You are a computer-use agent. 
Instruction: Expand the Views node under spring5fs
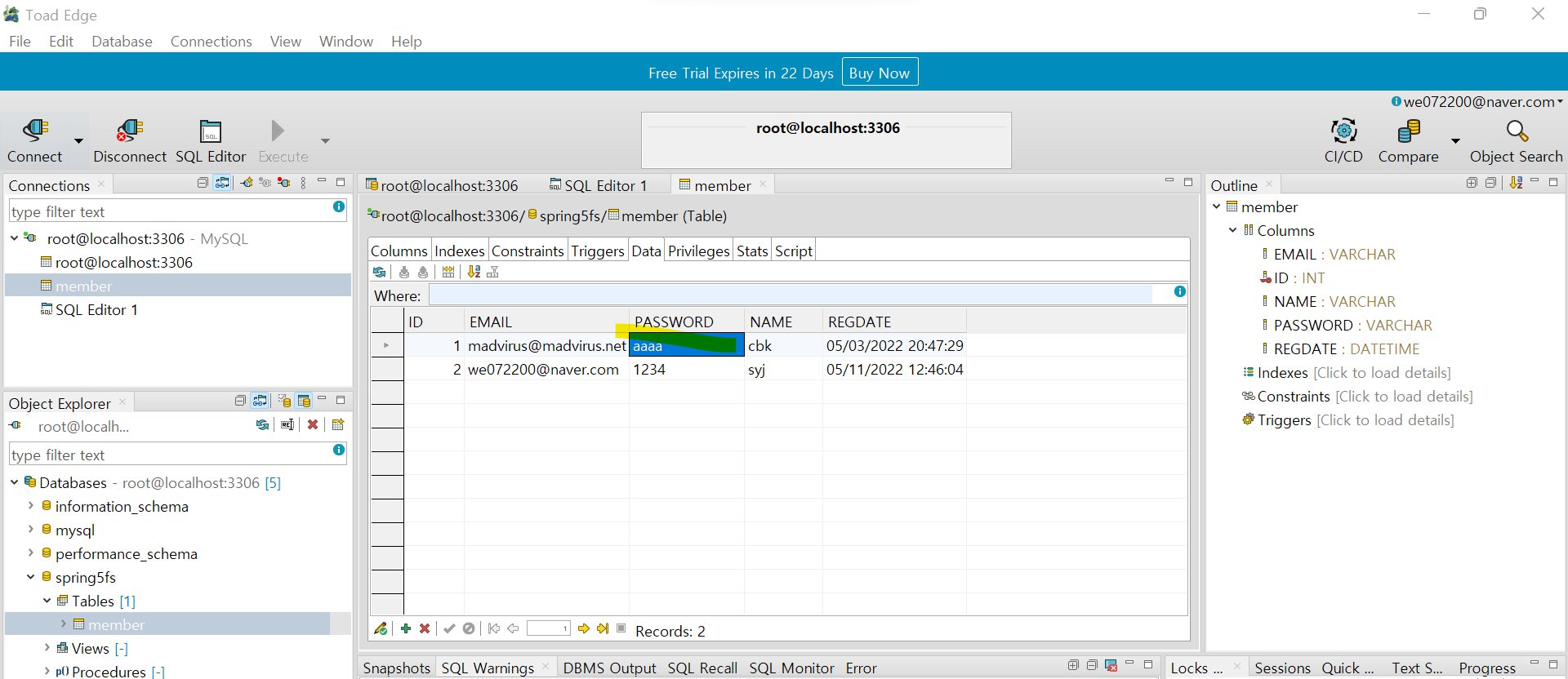pos(47,648)
